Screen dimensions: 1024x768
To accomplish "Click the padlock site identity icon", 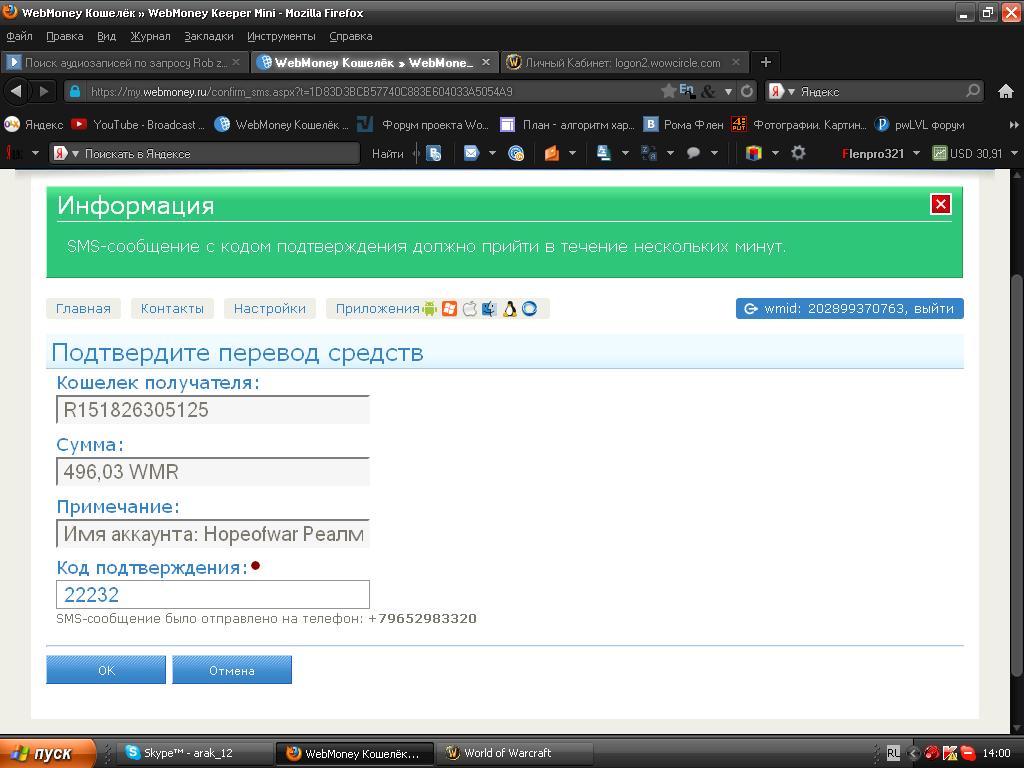I will [75, 91].
